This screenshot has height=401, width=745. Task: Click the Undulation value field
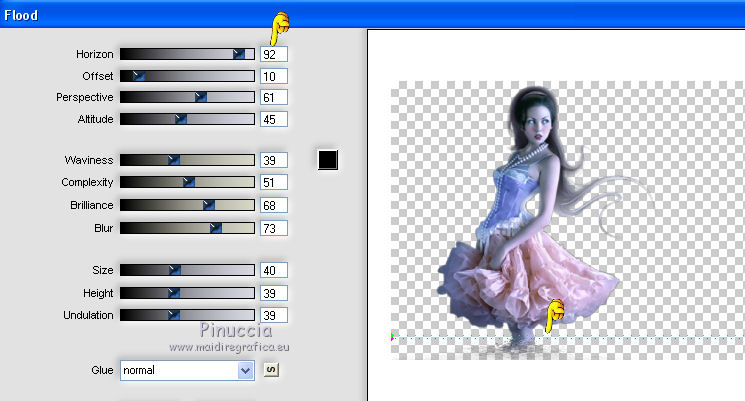click(x=274, y=315)
